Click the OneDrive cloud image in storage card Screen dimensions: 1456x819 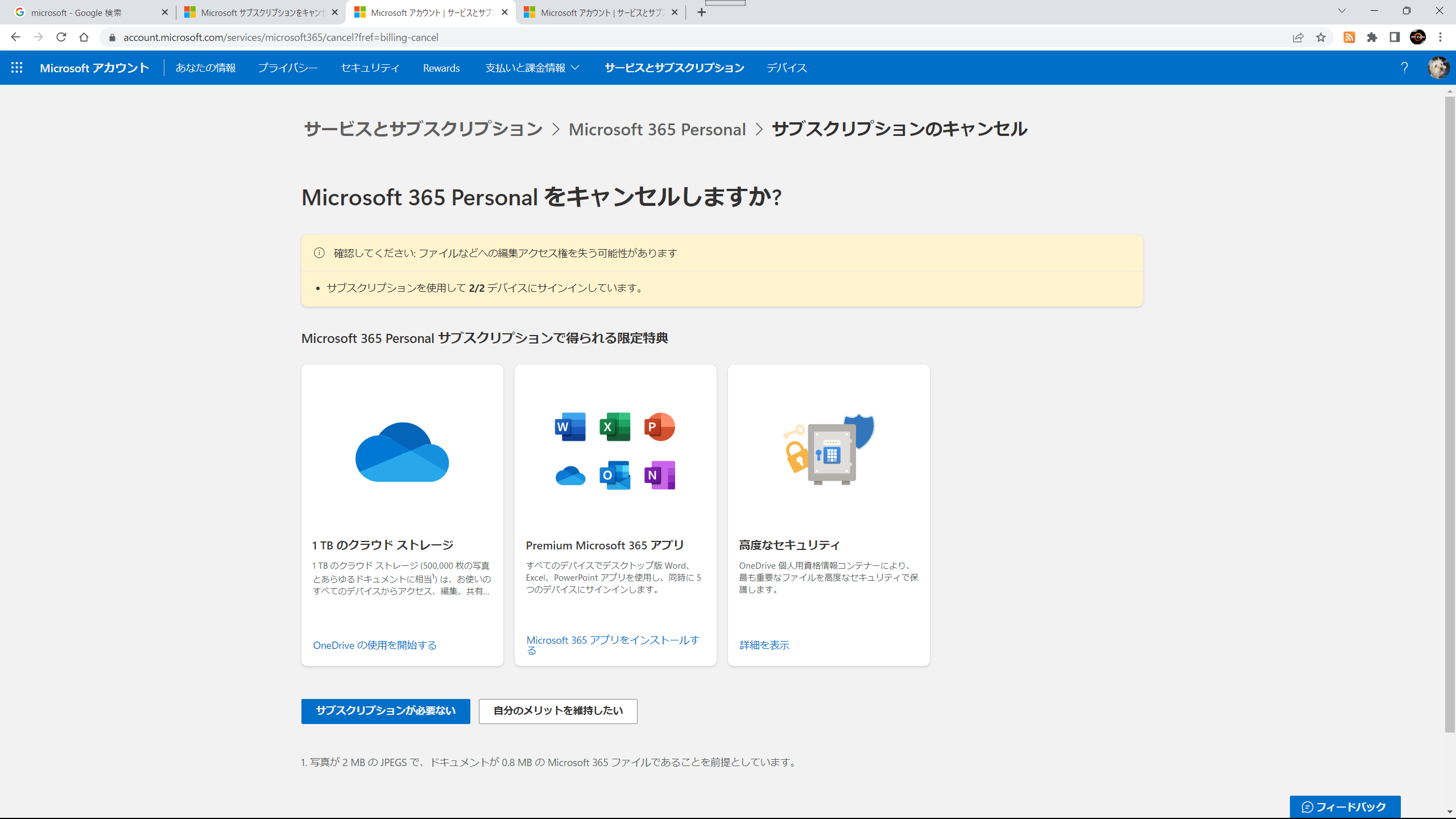402,452
